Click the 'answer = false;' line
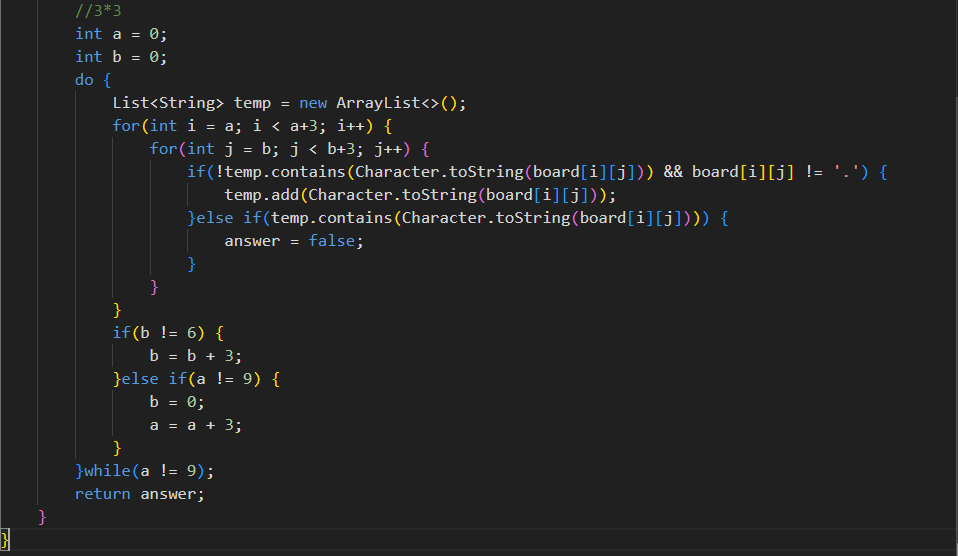 point(294,241)
